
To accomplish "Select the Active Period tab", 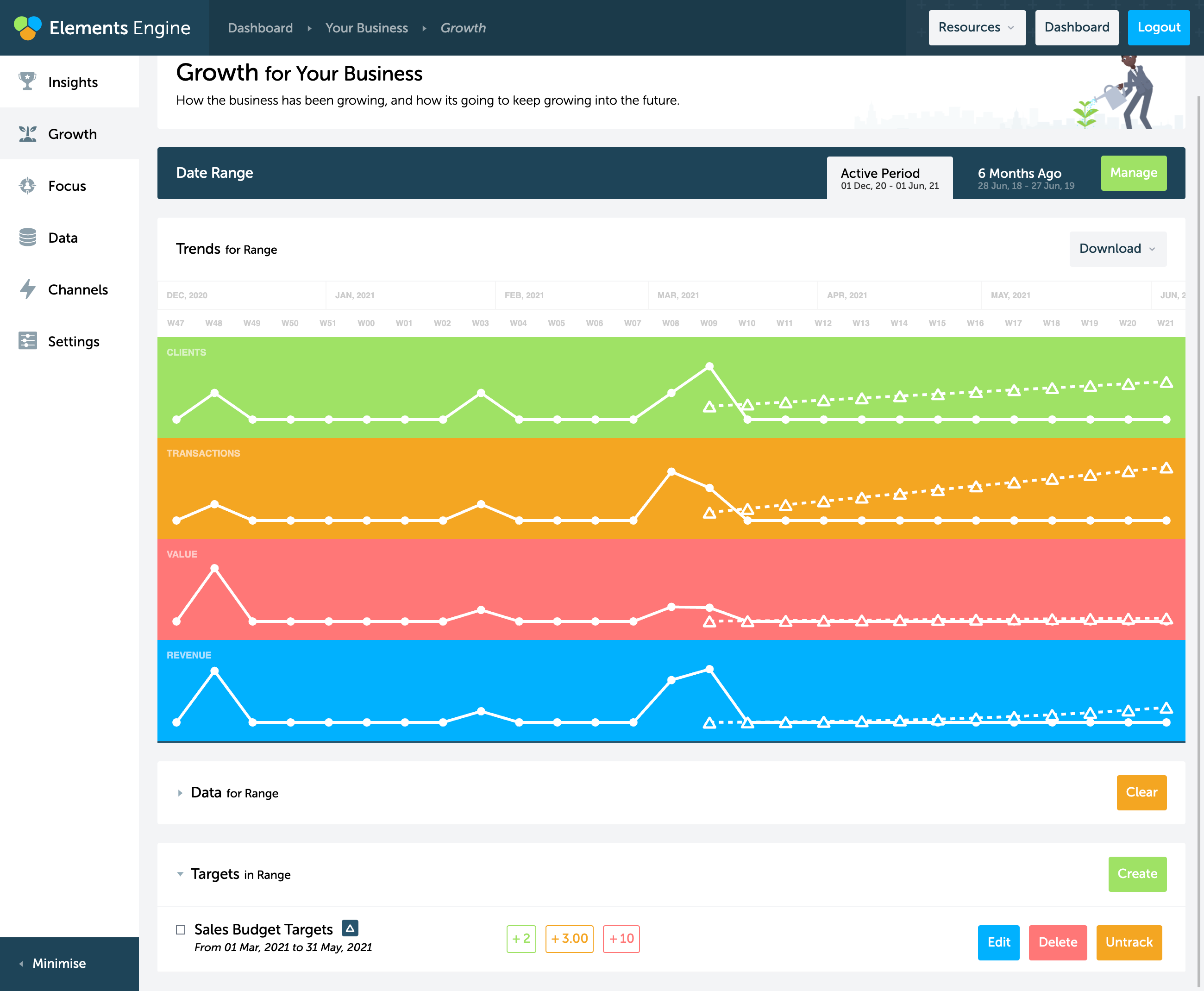I will coord(889,178).
